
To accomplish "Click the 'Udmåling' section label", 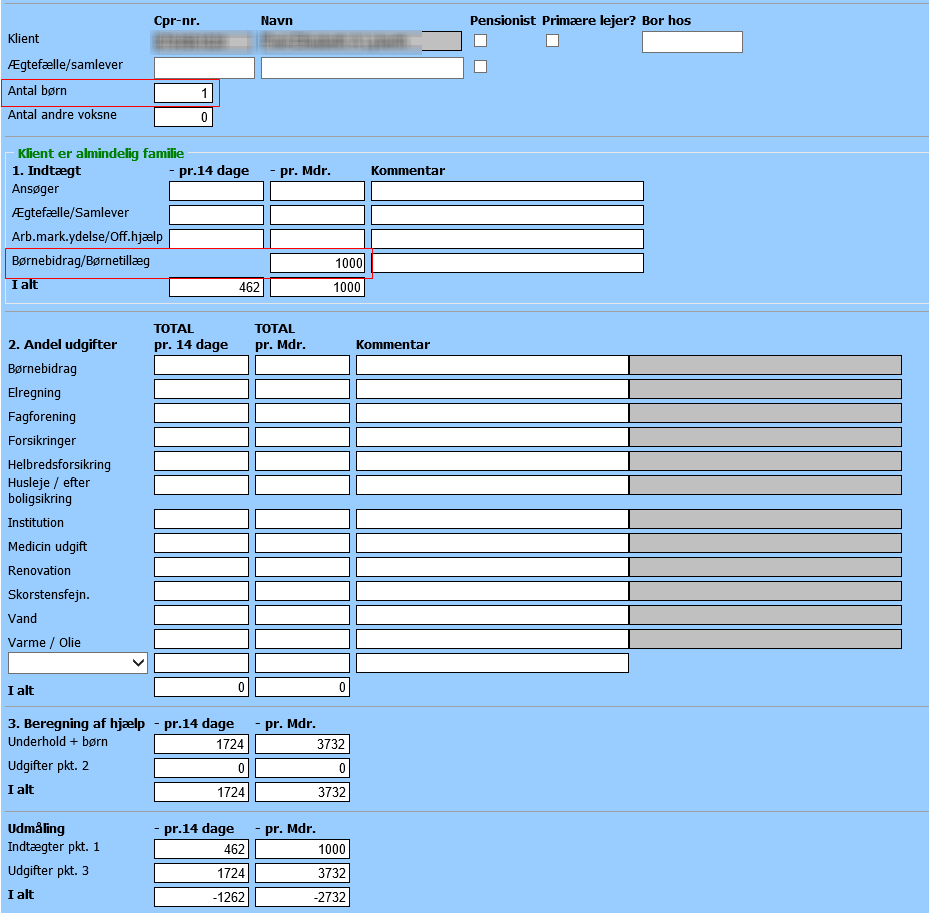I will (x=36, y=829).
